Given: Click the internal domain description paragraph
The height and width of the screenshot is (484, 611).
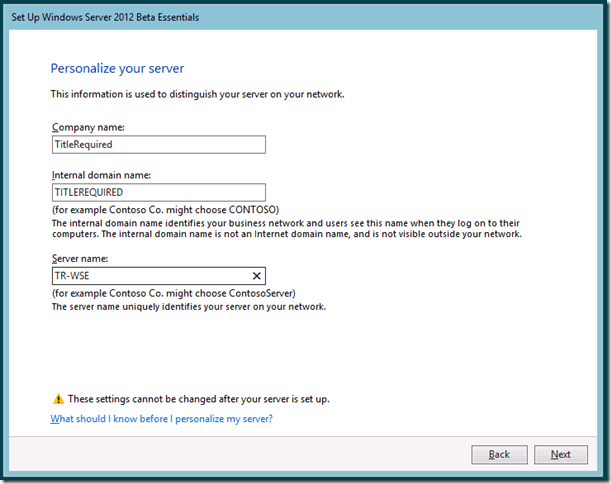Looking at the screenshot, I should (x=285, y=228).
